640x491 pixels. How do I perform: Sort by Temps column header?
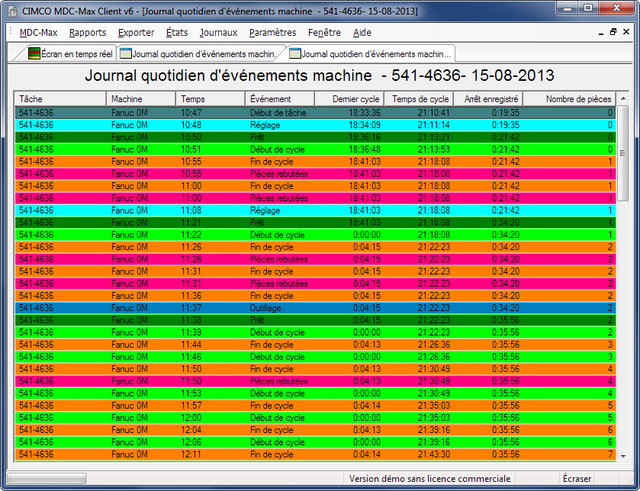[210, 99]
